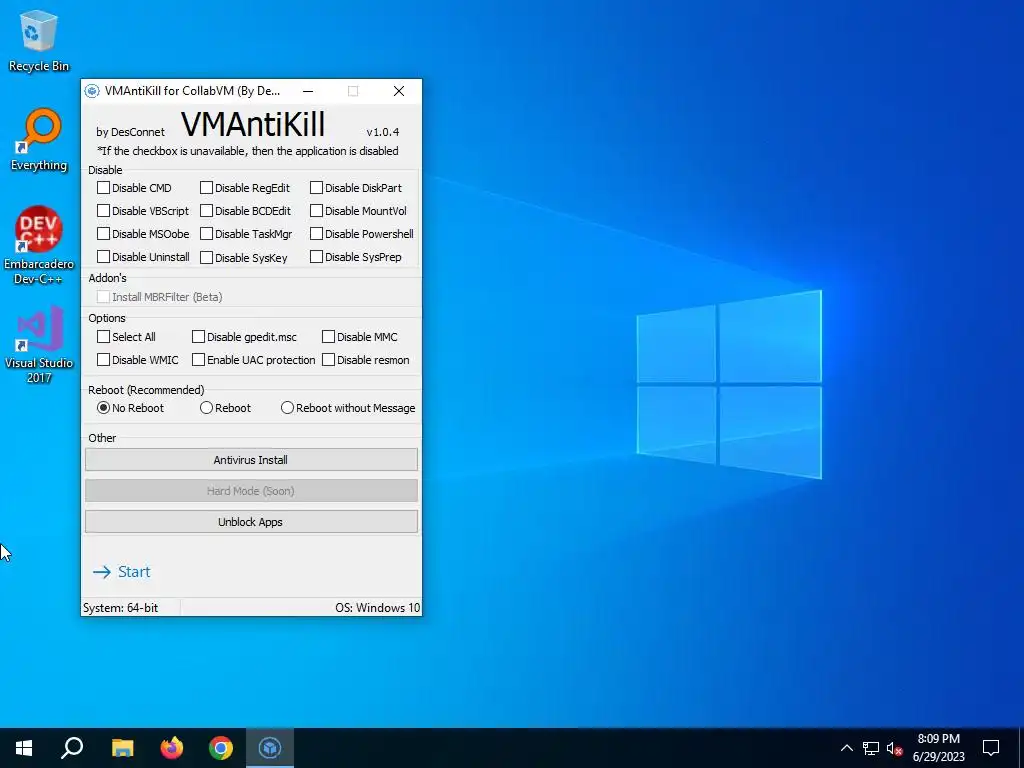Viewport: 1024px width, 768px height.
Task: Show hidden system tray icons
Action: click(x=846, y=748)
